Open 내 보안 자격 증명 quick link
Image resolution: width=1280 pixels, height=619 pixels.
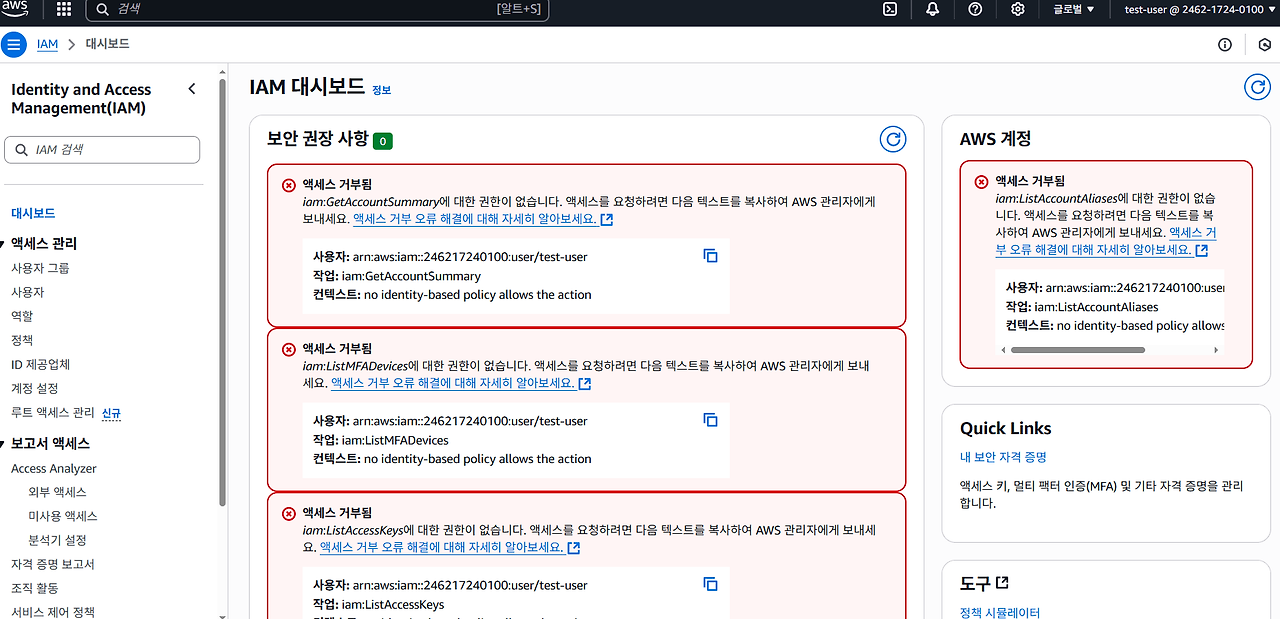[1003, 457]
